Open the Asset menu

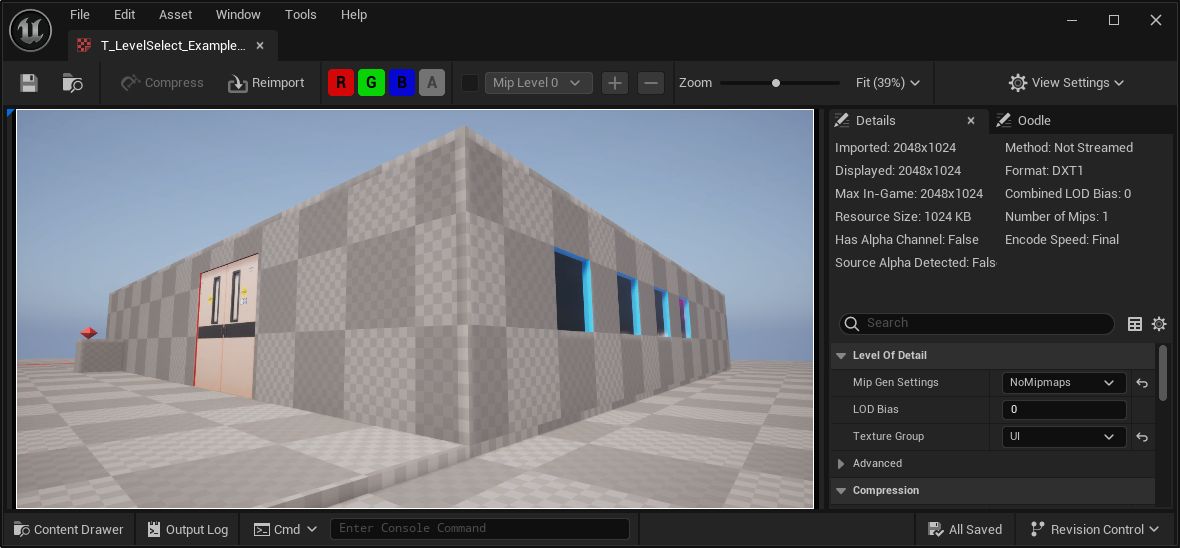(x=175, y=14)
